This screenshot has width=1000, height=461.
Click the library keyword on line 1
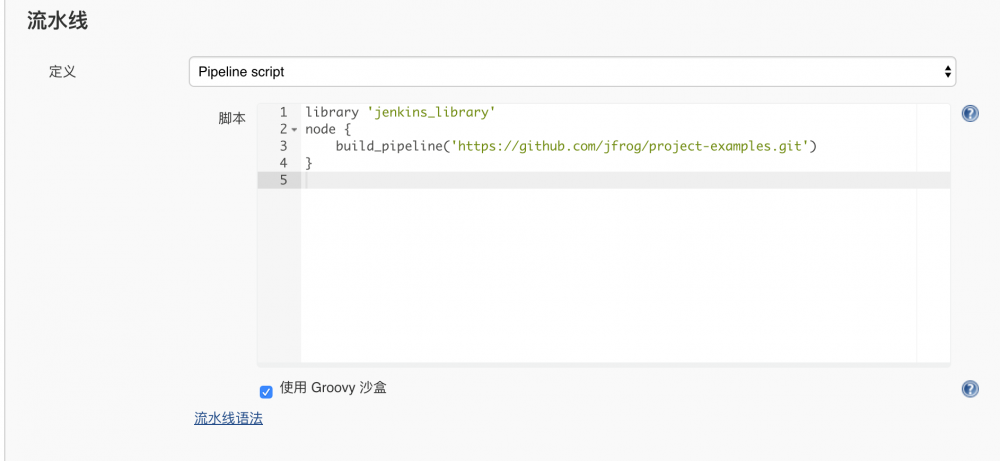click(x=331, y=112)
